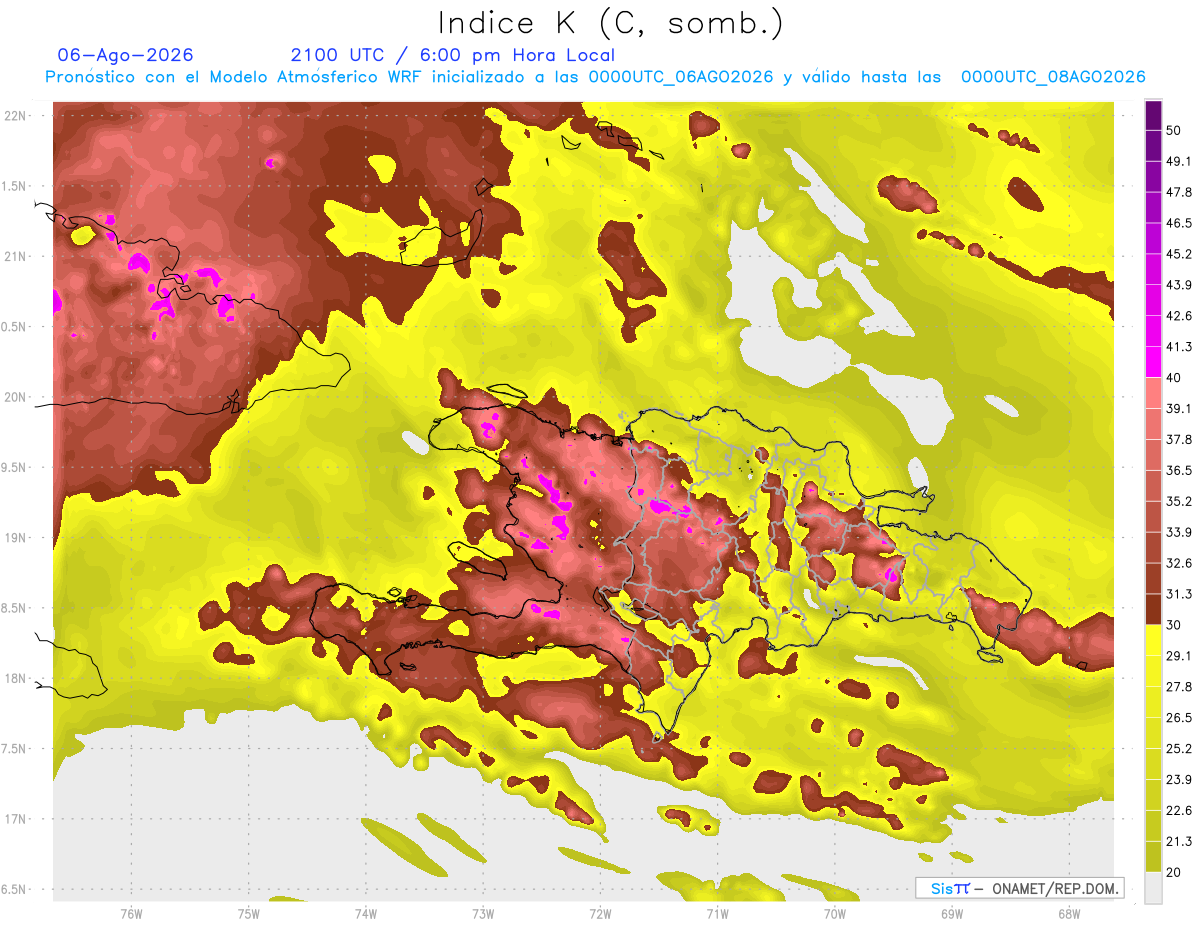This screenshot has width=1200, height=927.
Task: Click the "50" value on color scale
Action: click(x=1174, y=130)
